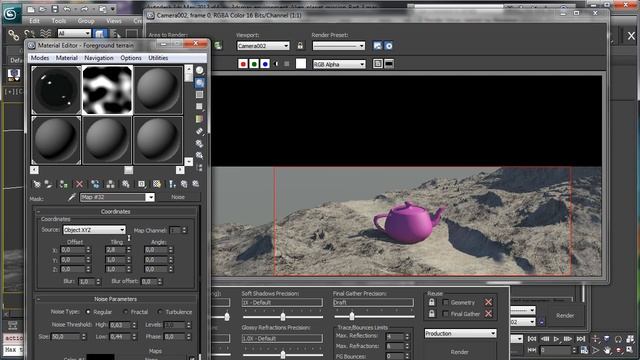Enable the Reuse Geometry checkbox
The height and width of the screenshot is (360, 640).
pyautogui.click(x=446, y=302)
